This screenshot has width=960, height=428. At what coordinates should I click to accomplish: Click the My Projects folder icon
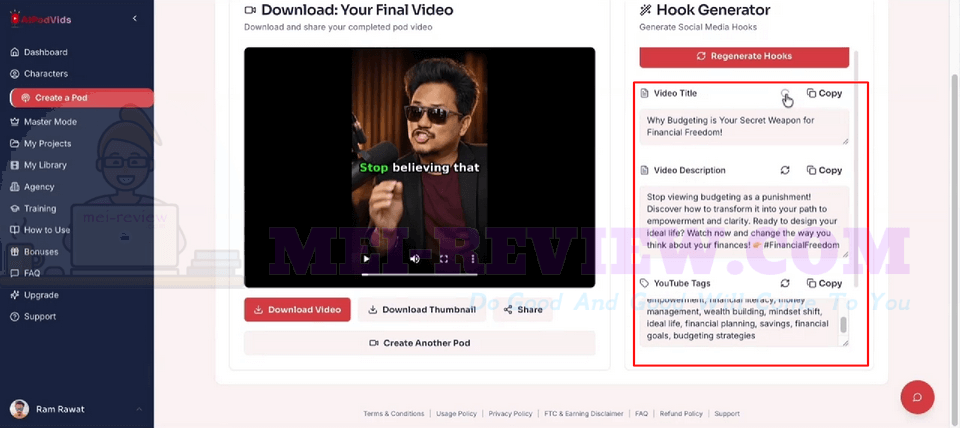[x=15, y=143]
